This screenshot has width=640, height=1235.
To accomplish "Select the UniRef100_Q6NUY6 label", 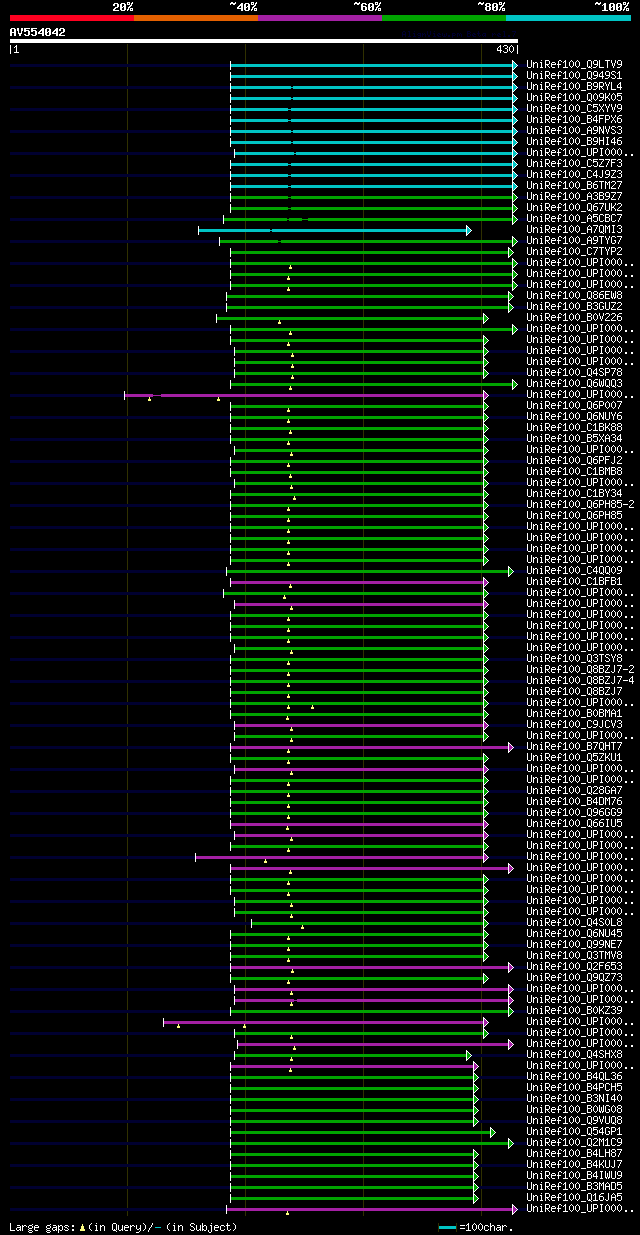I will (x=574, y=416).
